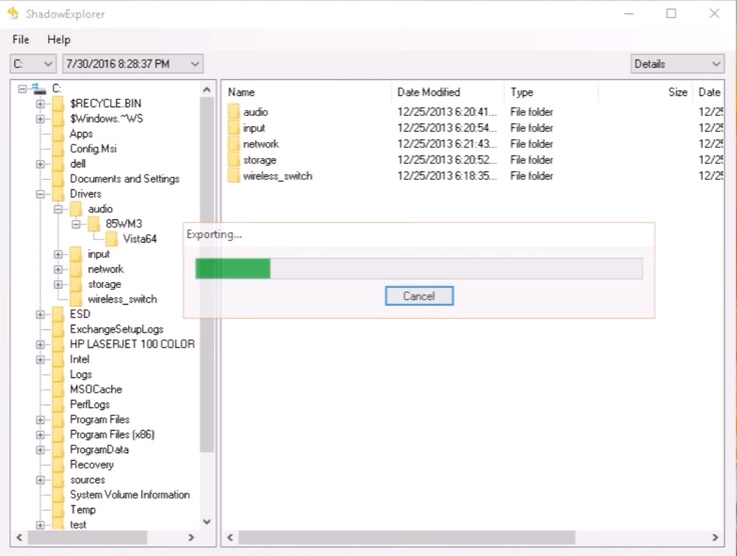
Task: Expand the $RECYCLE.BIN tree node
Action: pos(40,104)
